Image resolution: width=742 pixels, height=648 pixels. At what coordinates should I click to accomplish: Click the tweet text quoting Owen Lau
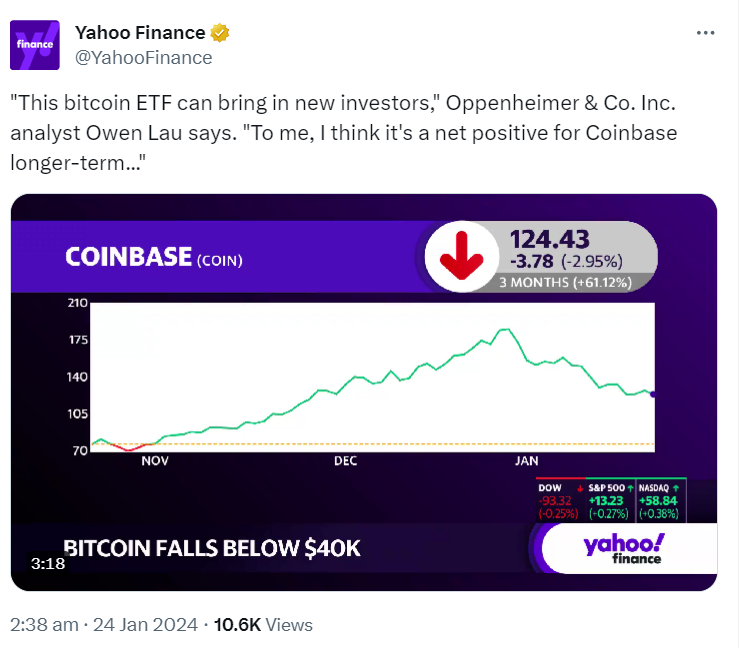pyautogui.click(x=344, y=133)
